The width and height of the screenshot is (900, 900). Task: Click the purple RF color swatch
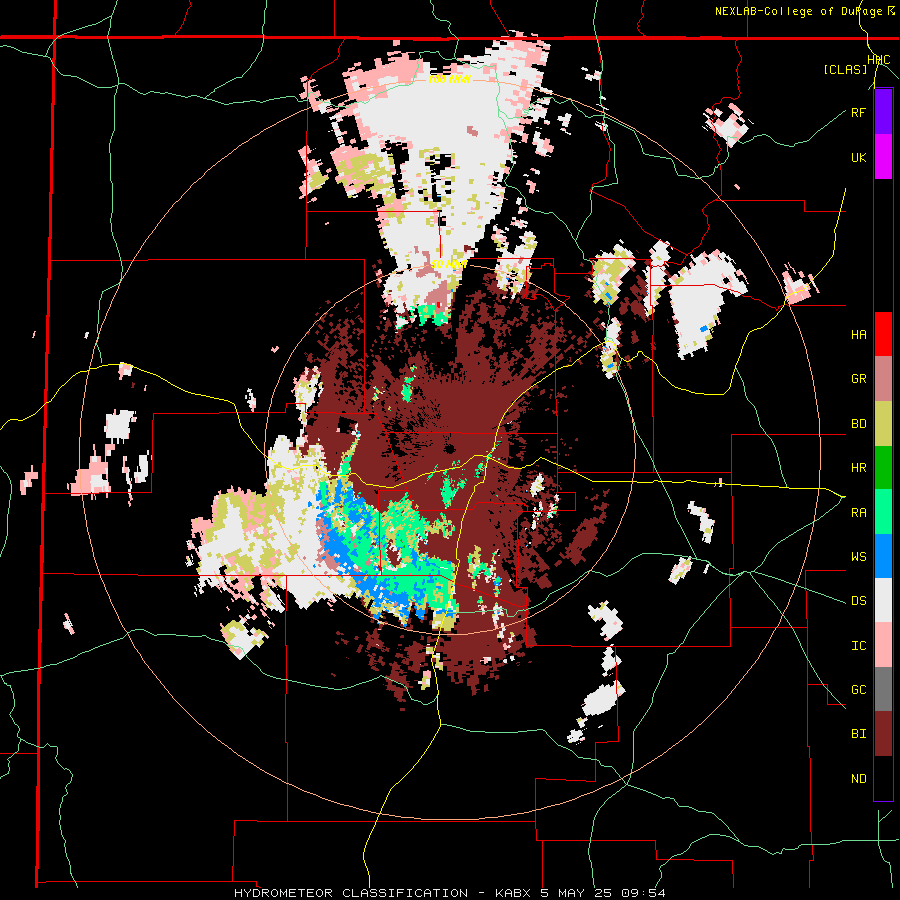pyautogui.click(x=883, y=112)
